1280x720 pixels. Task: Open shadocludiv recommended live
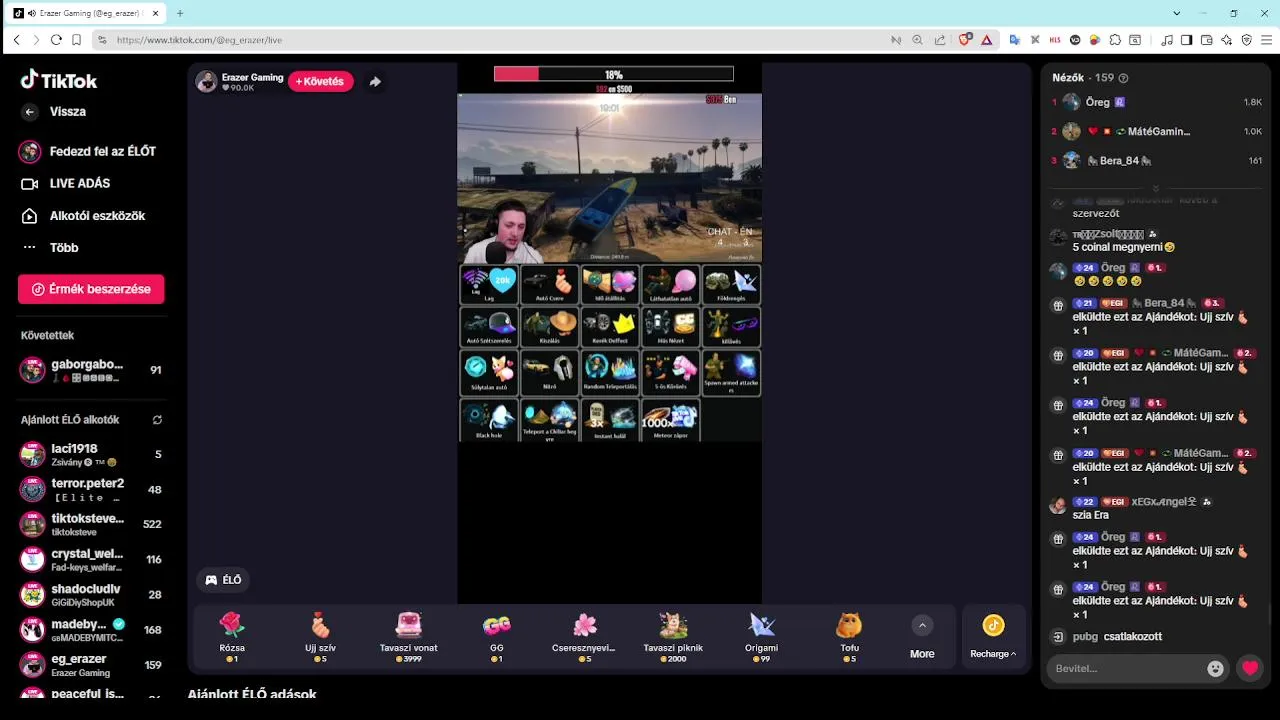coord(92,595)
